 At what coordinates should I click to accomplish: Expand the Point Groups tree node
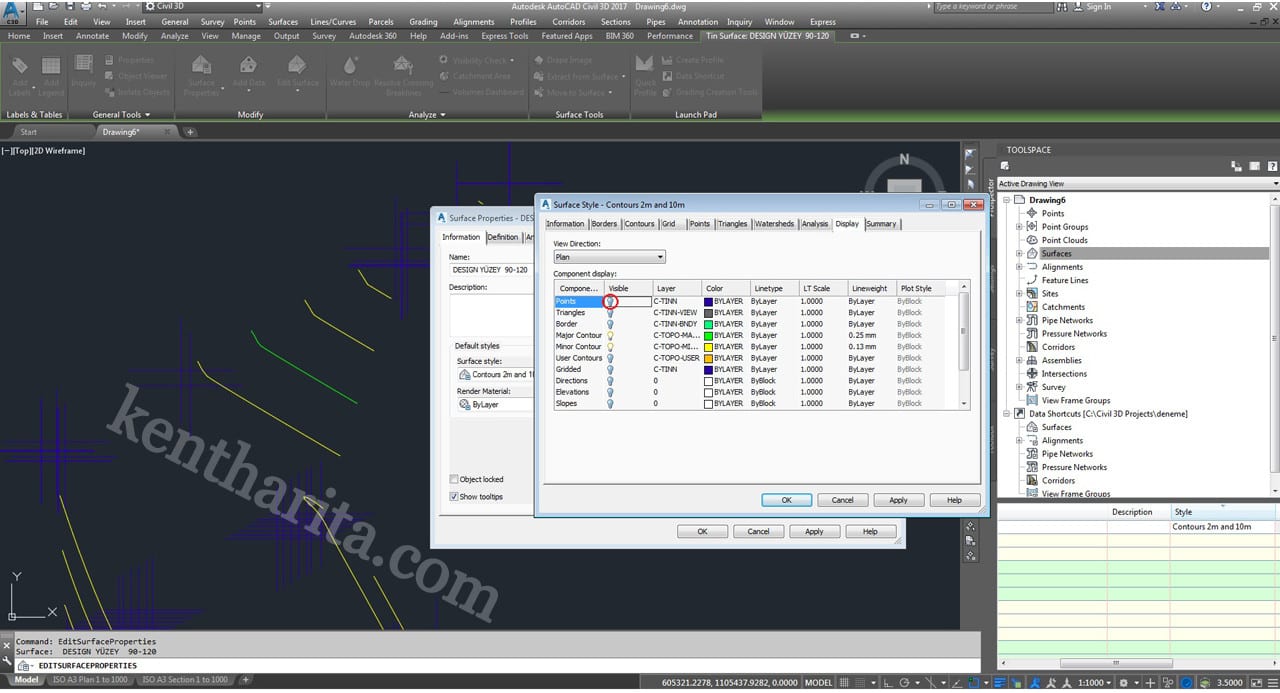pos(1019,227)
